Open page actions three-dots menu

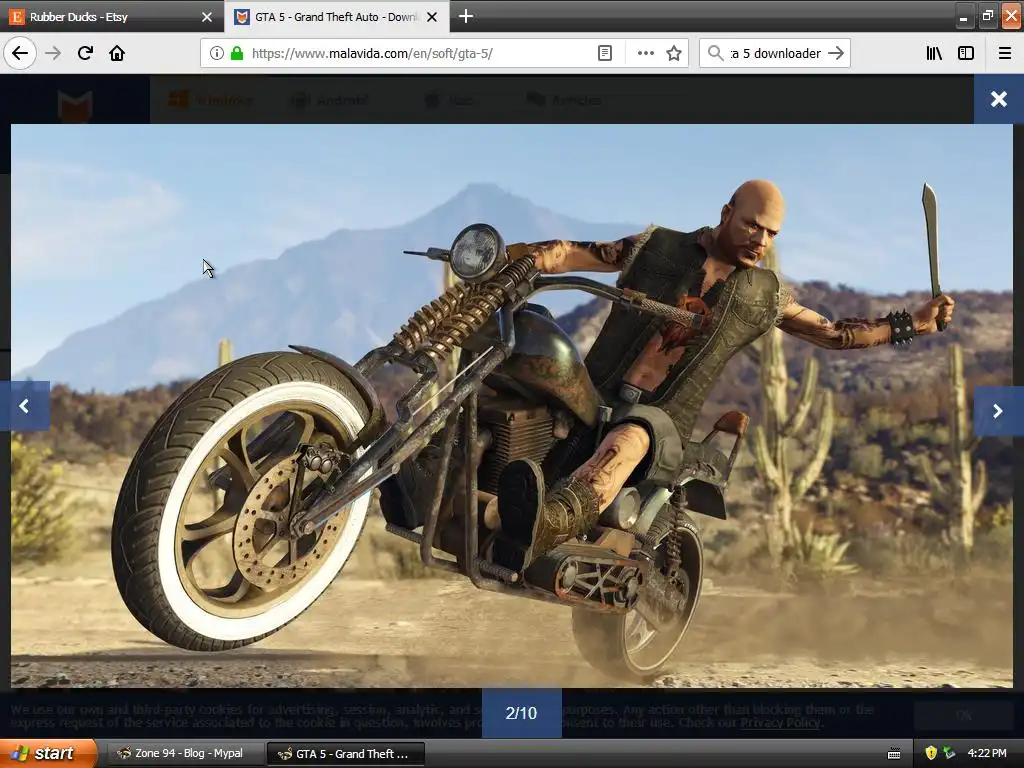[x=645, y=53]
